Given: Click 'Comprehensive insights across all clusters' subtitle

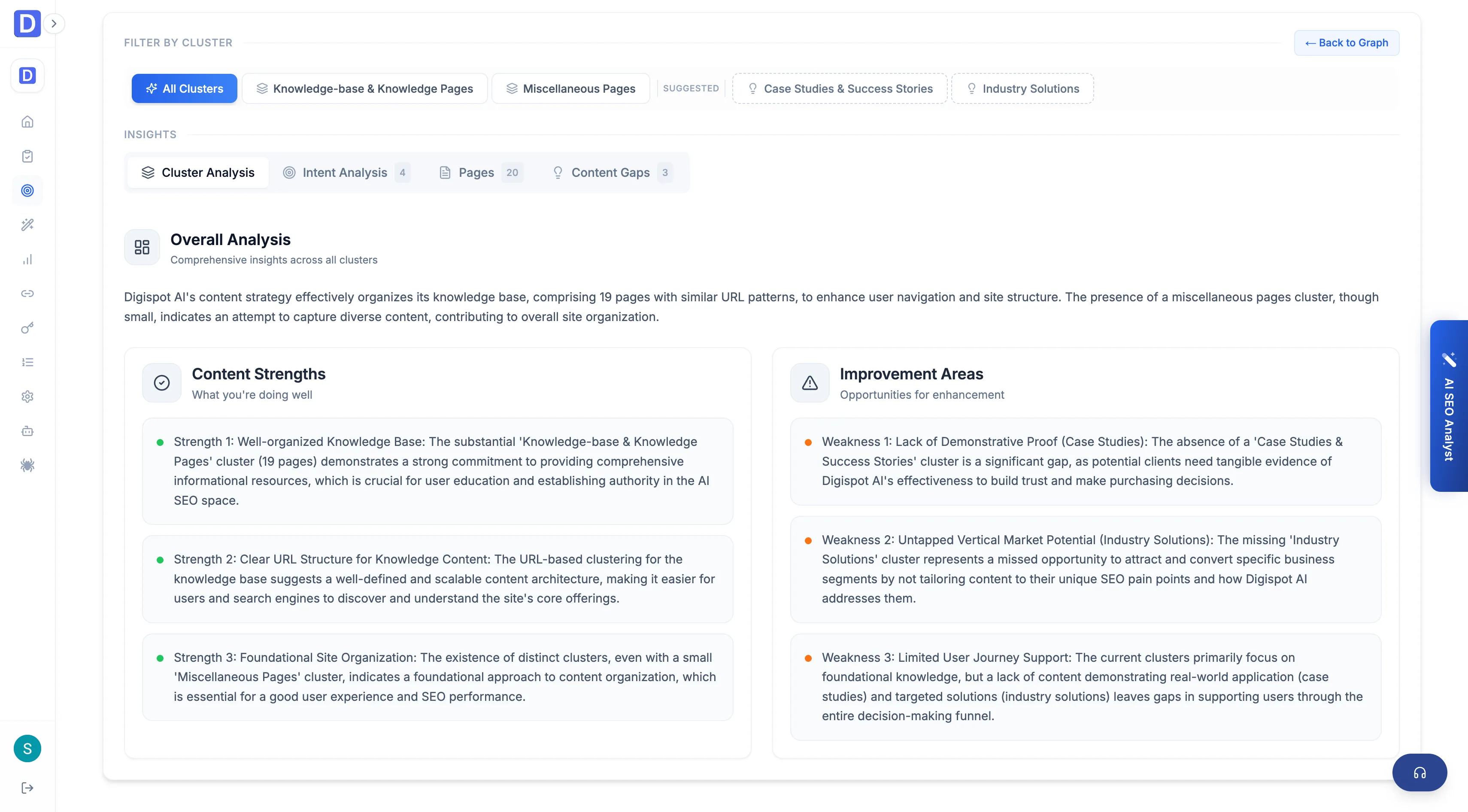Looking at the screenshot, I should click(x=273, y=260).
